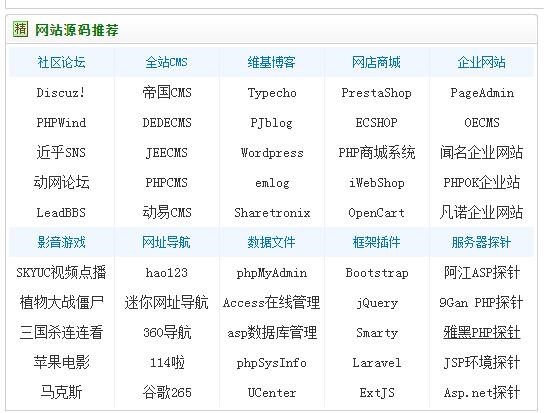Click the Discuz! link
This screenshot has height=413, width=544.
pos(61,93)
